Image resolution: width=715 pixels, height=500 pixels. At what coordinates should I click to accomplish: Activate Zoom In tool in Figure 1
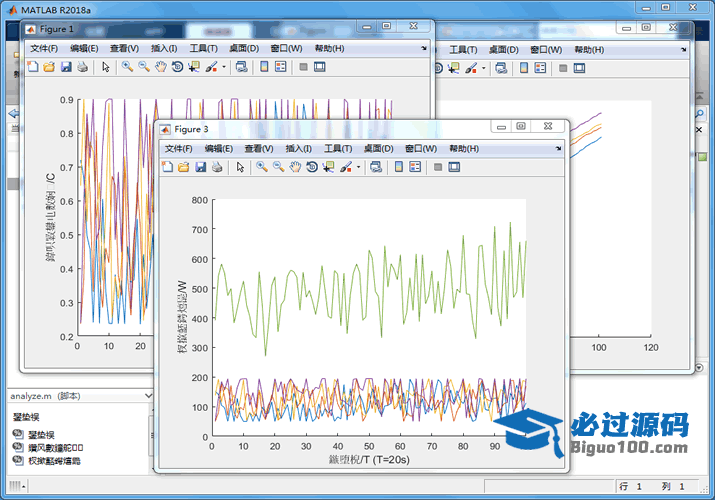tap(127, 67)
